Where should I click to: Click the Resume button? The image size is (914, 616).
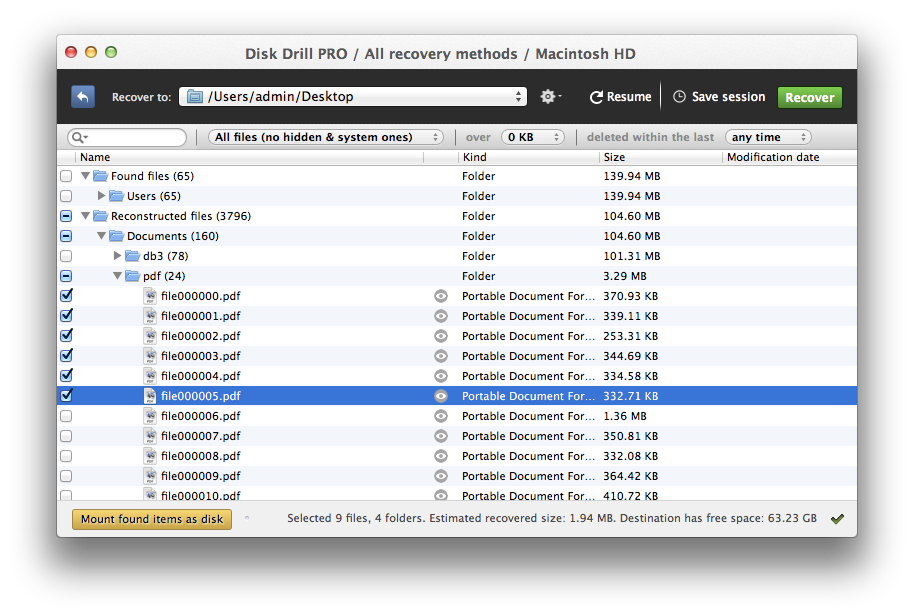click(620, 97)
